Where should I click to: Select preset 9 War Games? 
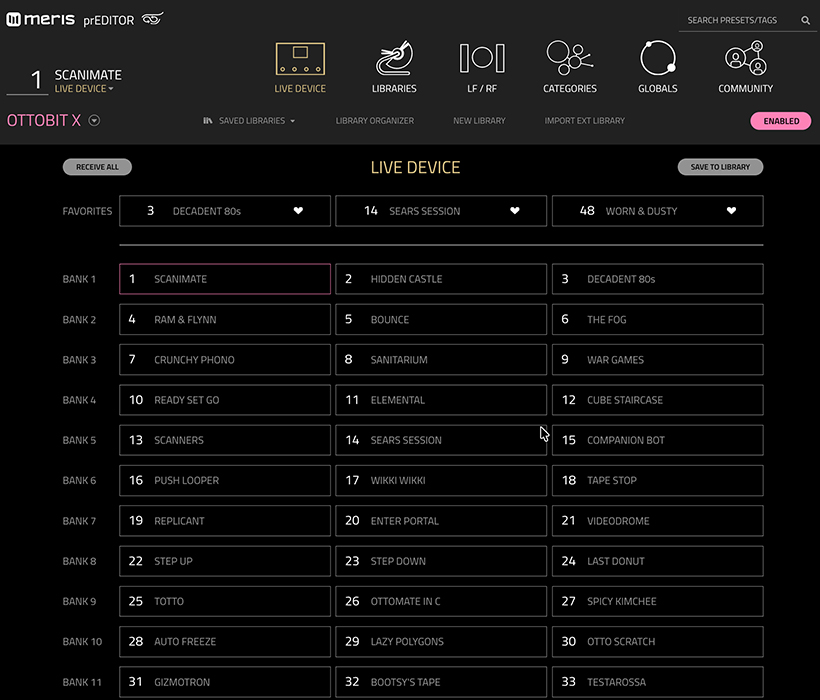(x=657, y=360)
